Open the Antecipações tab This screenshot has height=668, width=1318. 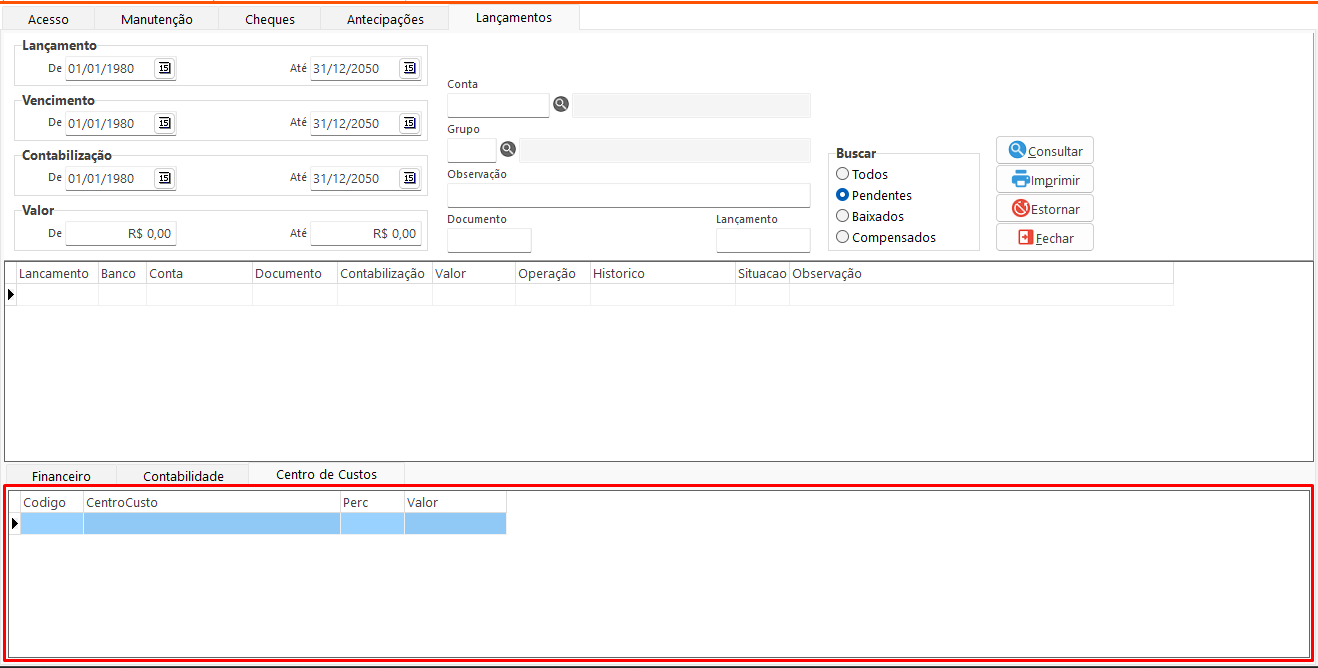[x=385, y=19]
